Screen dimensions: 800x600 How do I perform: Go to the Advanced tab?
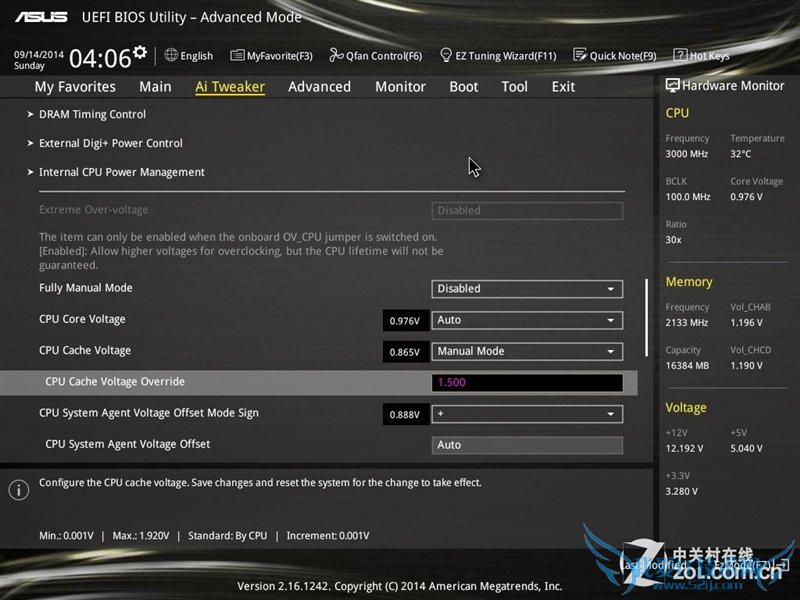(x=319, y=87)
